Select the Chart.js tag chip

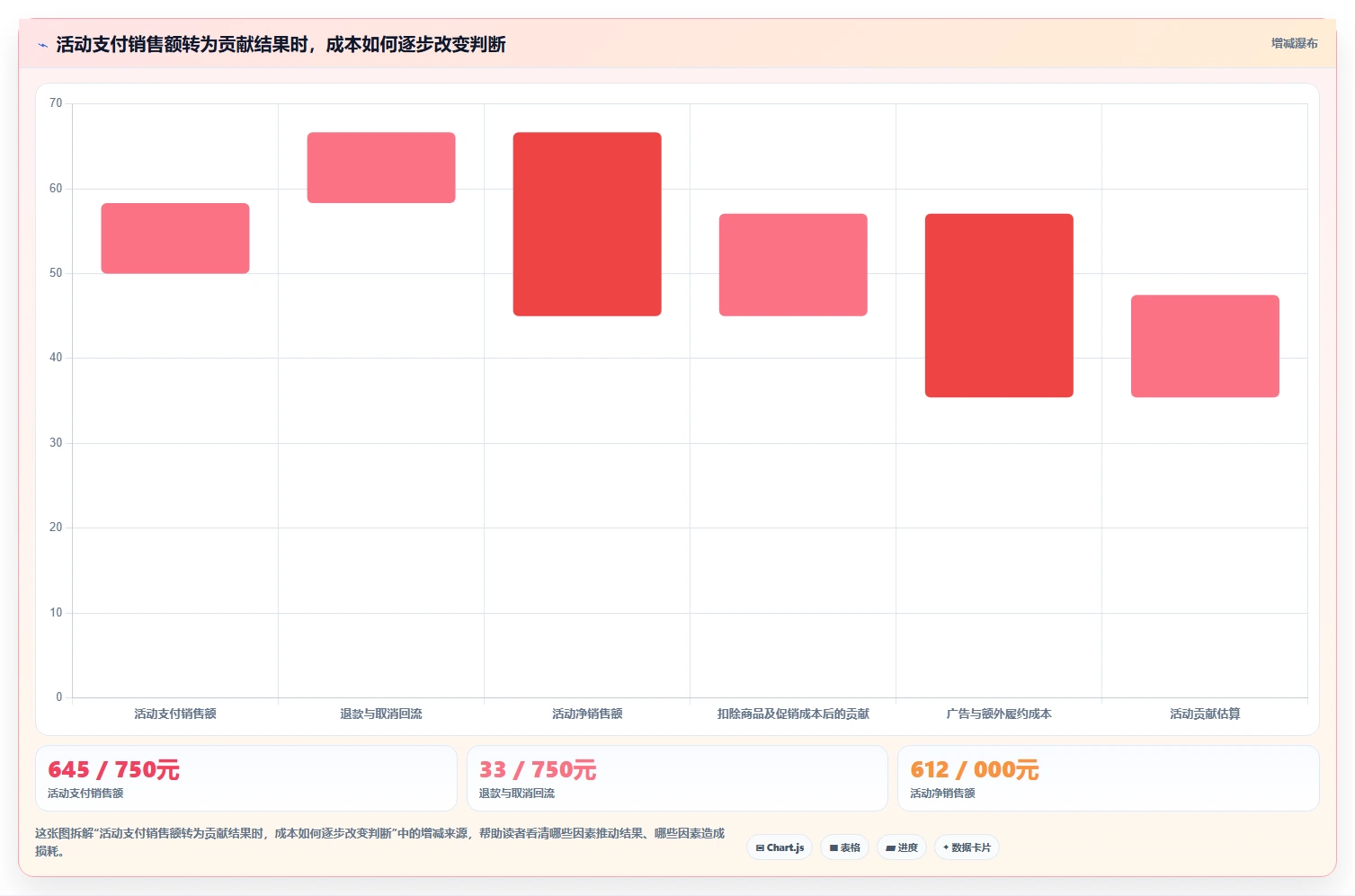click(x=780, y=847)
